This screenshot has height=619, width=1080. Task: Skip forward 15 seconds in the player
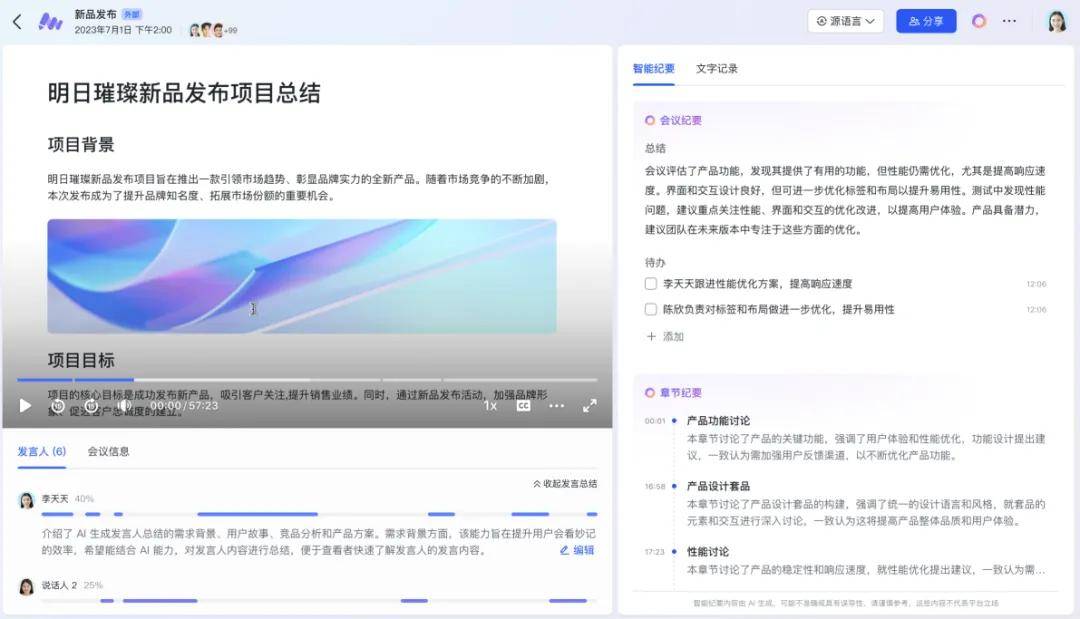91,406
